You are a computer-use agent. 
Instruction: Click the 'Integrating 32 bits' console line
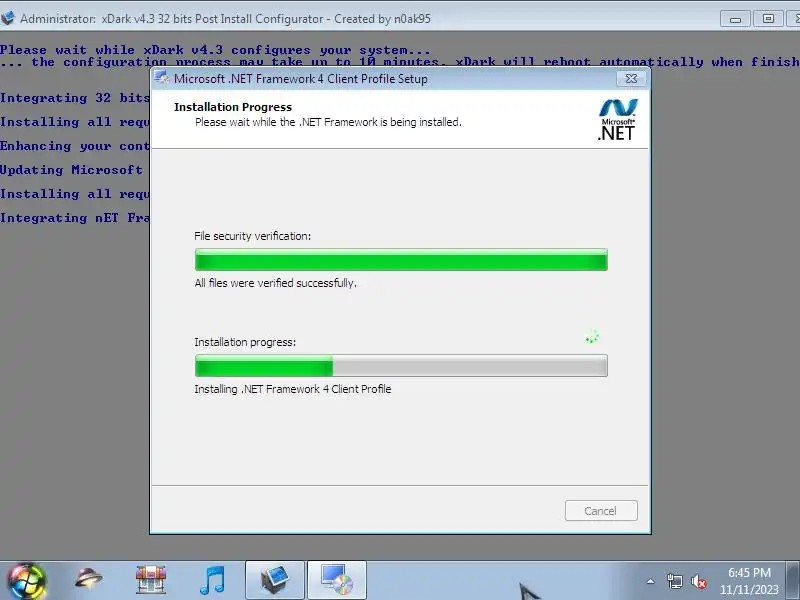click(74, 98)
